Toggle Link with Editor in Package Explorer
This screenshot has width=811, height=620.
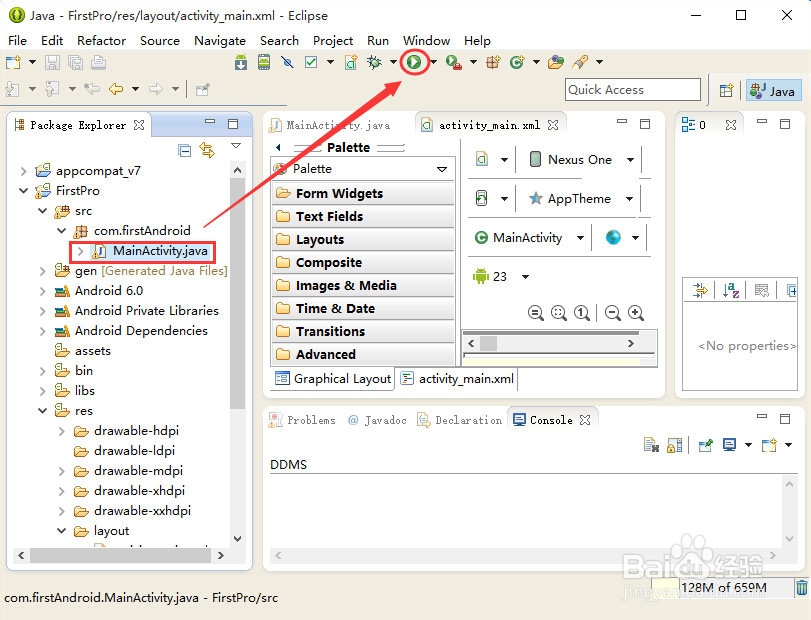pos(207,150)
